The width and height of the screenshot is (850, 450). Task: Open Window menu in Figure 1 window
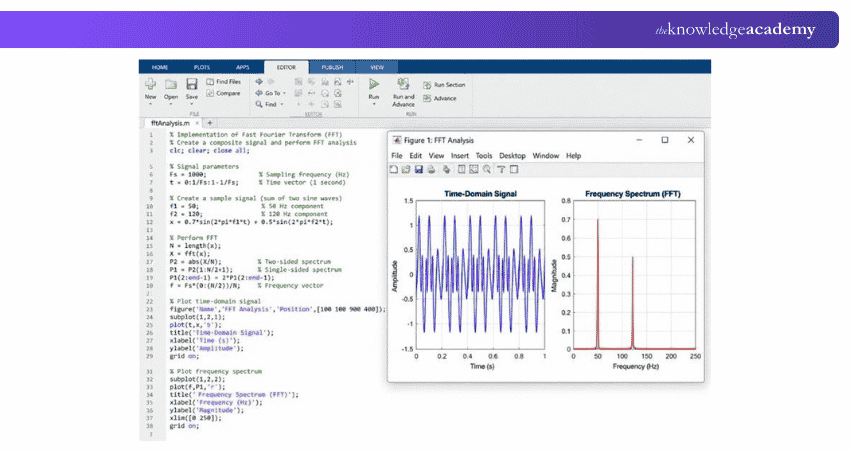(545, 156)
